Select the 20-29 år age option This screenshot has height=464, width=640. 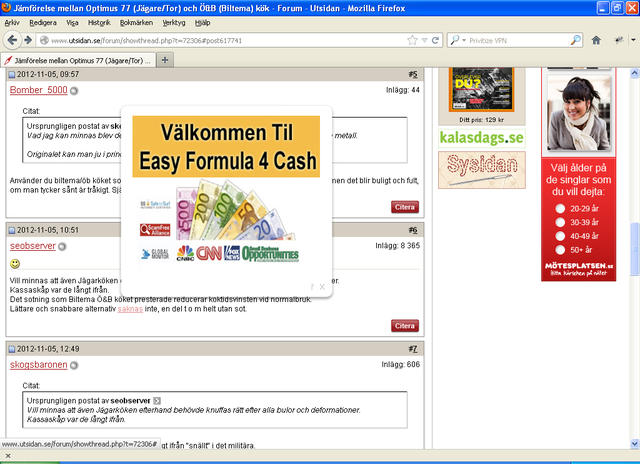tap(560, 209)
